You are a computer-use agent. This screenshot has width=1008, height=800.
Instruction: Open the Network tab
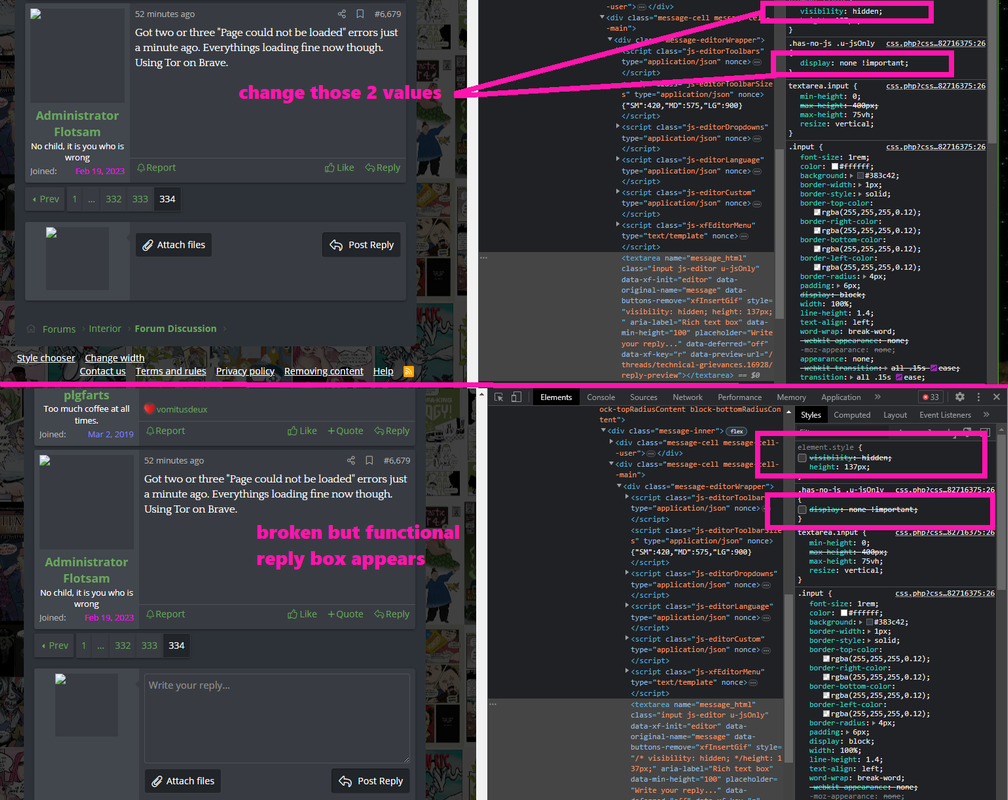[687, 397]
